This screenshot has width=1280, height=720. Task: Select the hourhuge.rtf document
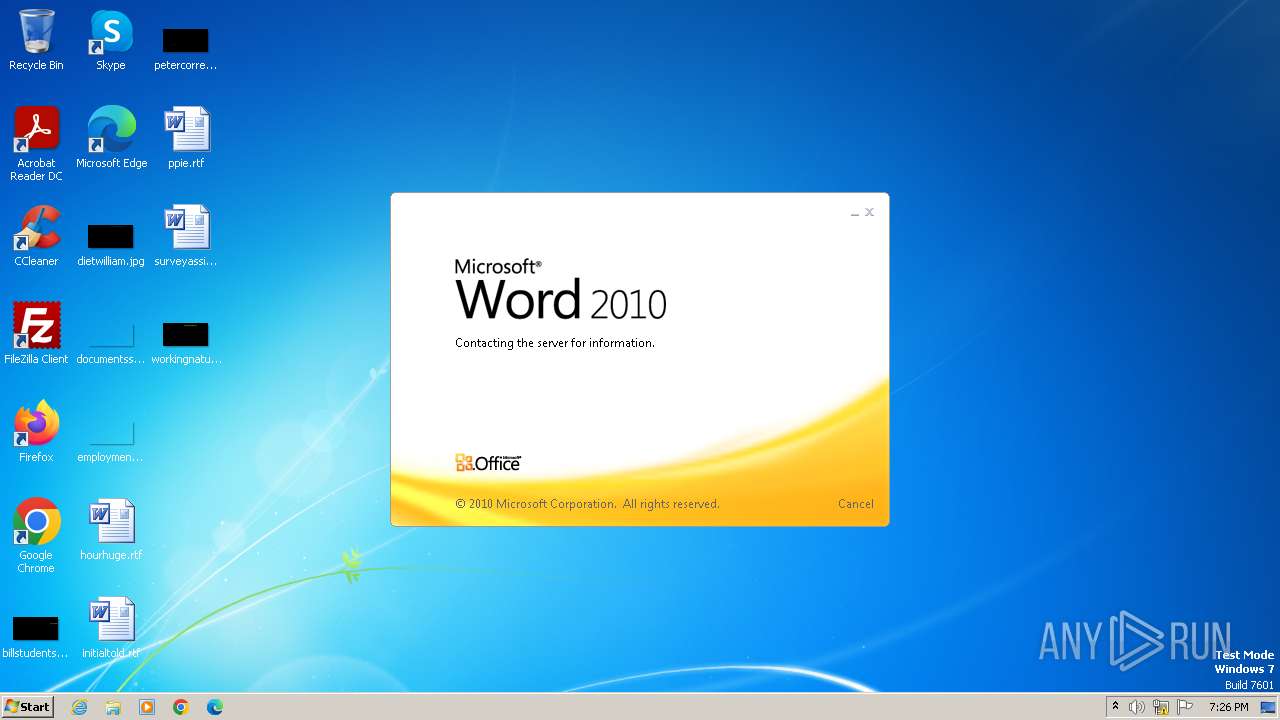[111, 530]
